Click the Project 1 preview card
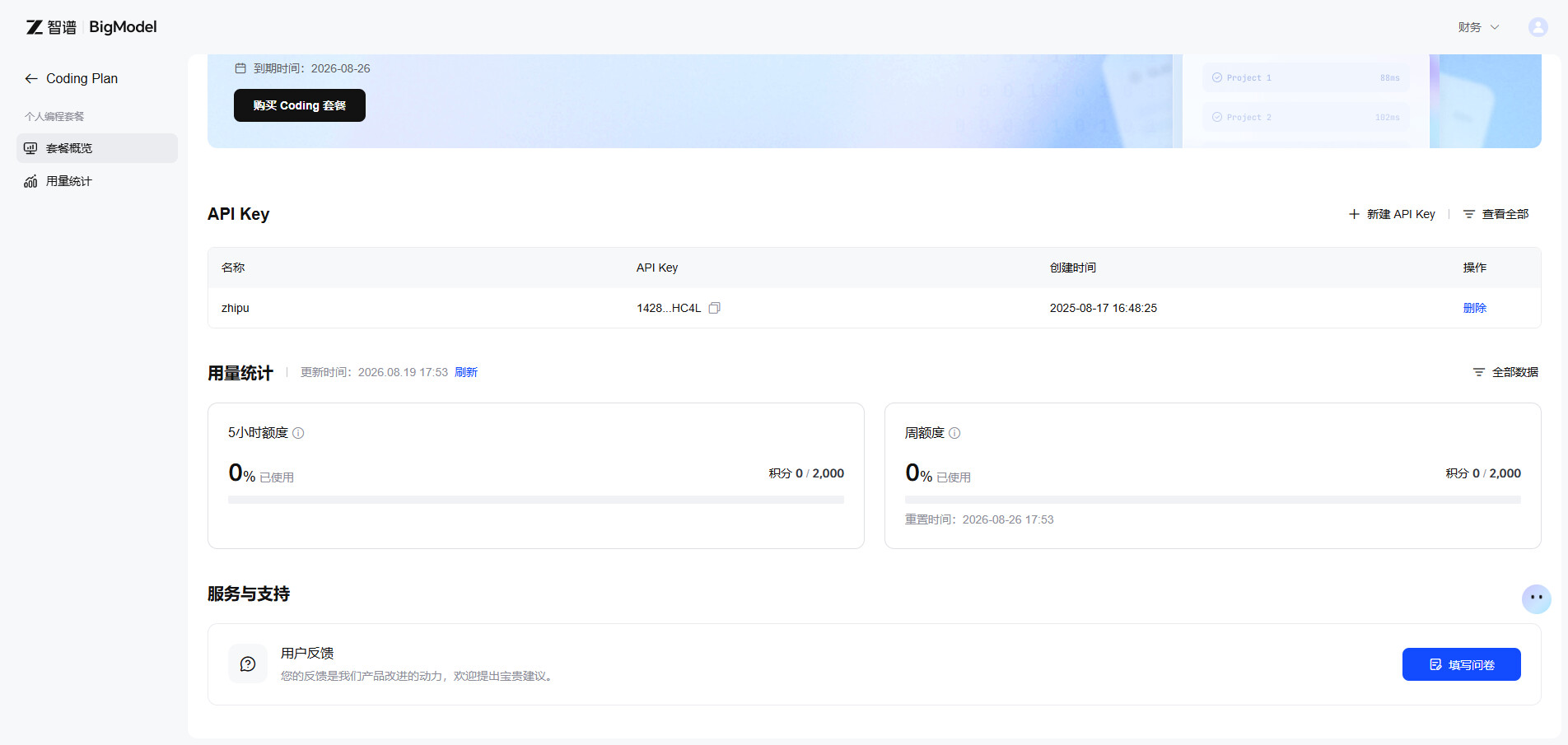The height and width of the screenshot is (745, 1568). click(1306, 77)
